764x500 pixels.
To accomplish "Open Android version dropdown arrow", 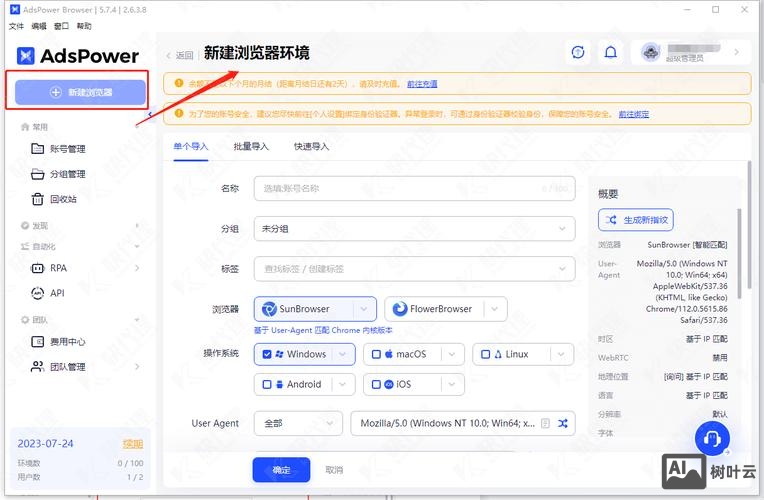I will click(343, 385).
